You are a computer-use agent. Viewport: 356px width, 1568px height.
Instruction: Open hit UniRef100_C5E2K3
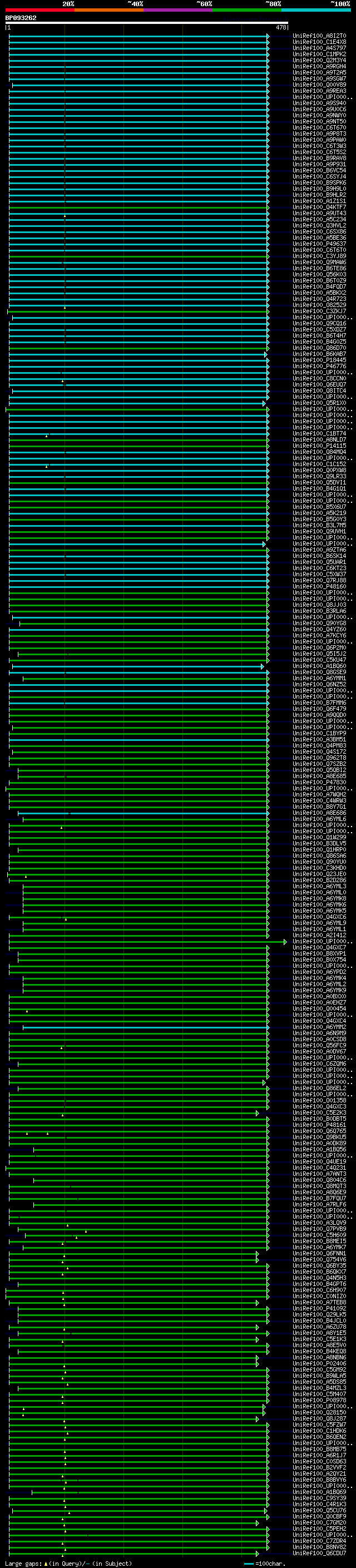click(319, 1112)
